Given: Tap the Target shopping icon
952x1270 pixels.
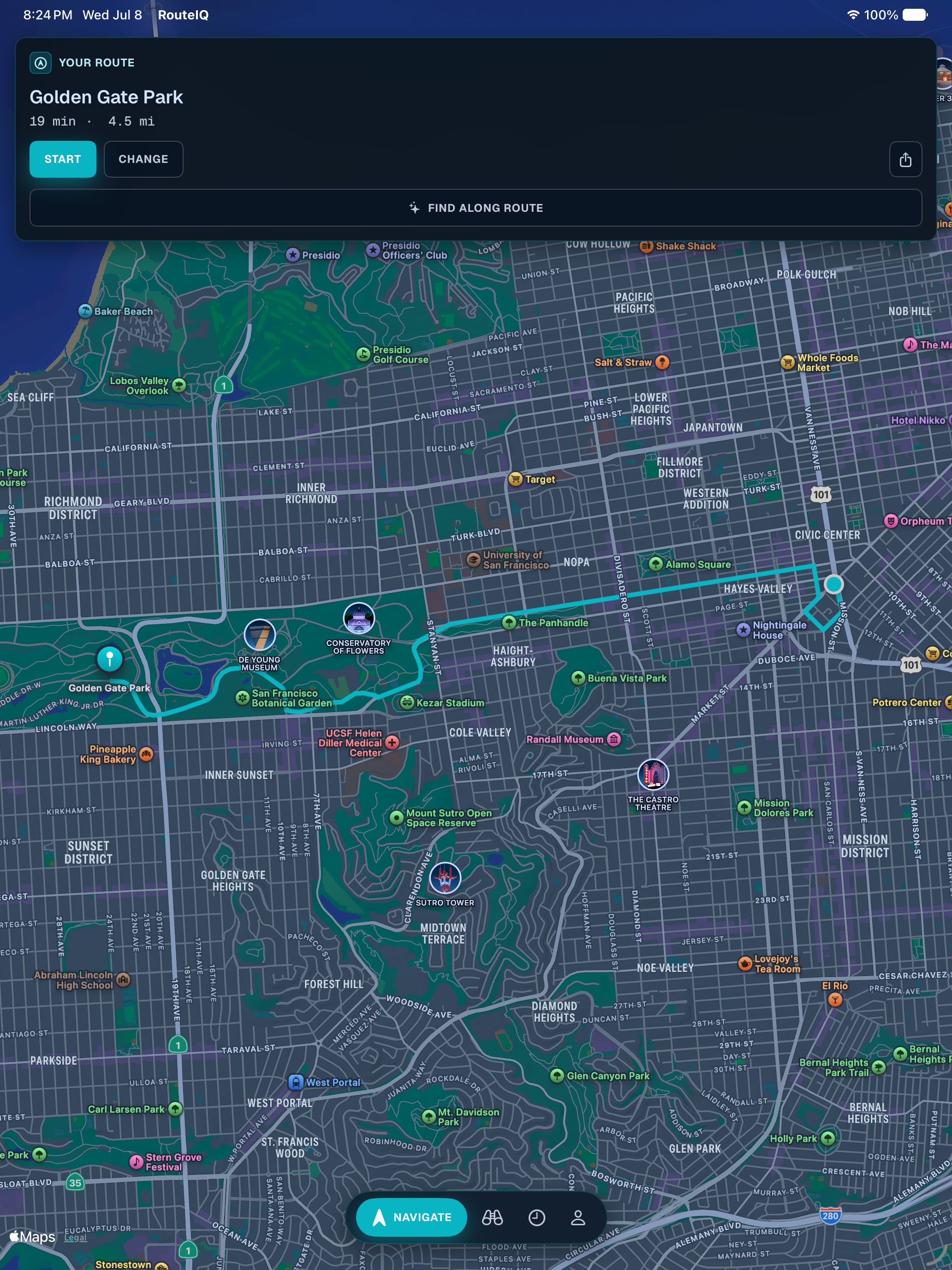Looking at the screenshot, I should [515, 479].
